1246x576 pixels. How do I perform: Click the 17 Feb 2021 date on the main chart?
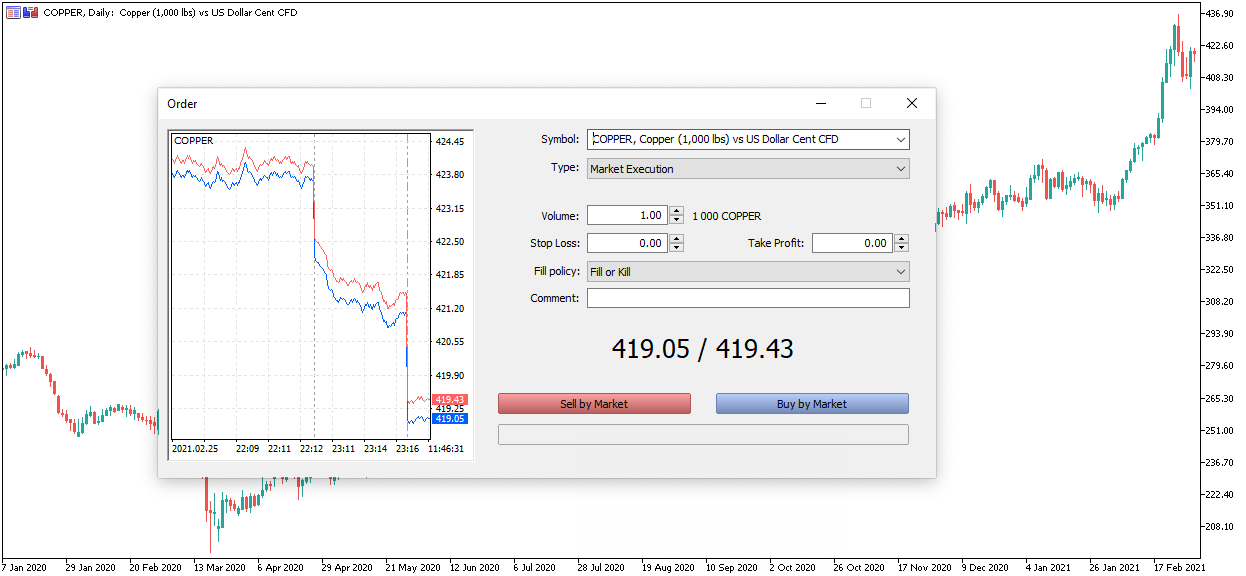(1179, 566)
